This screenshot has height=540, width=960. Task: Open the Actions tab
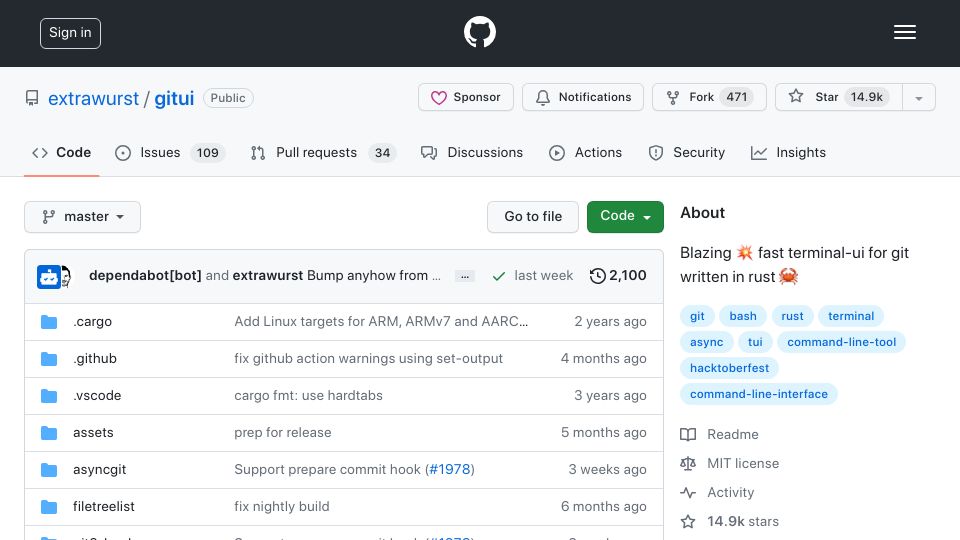(x=585, y=152)
